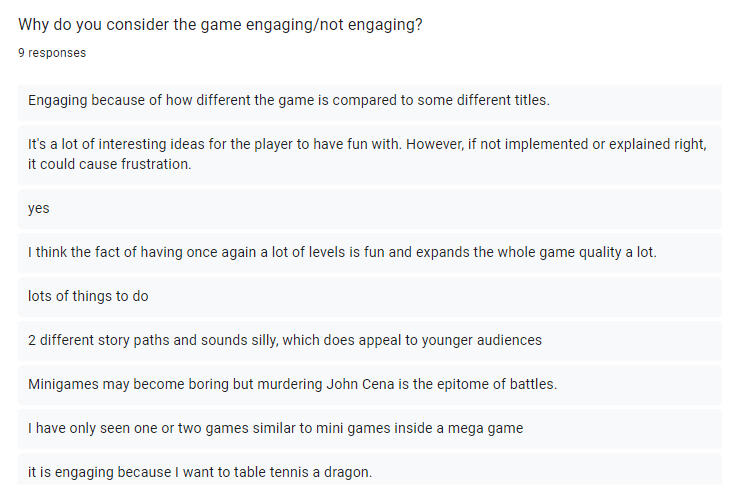
Task: Click the word "dragon" in the last response
Action: coord(347,472)
